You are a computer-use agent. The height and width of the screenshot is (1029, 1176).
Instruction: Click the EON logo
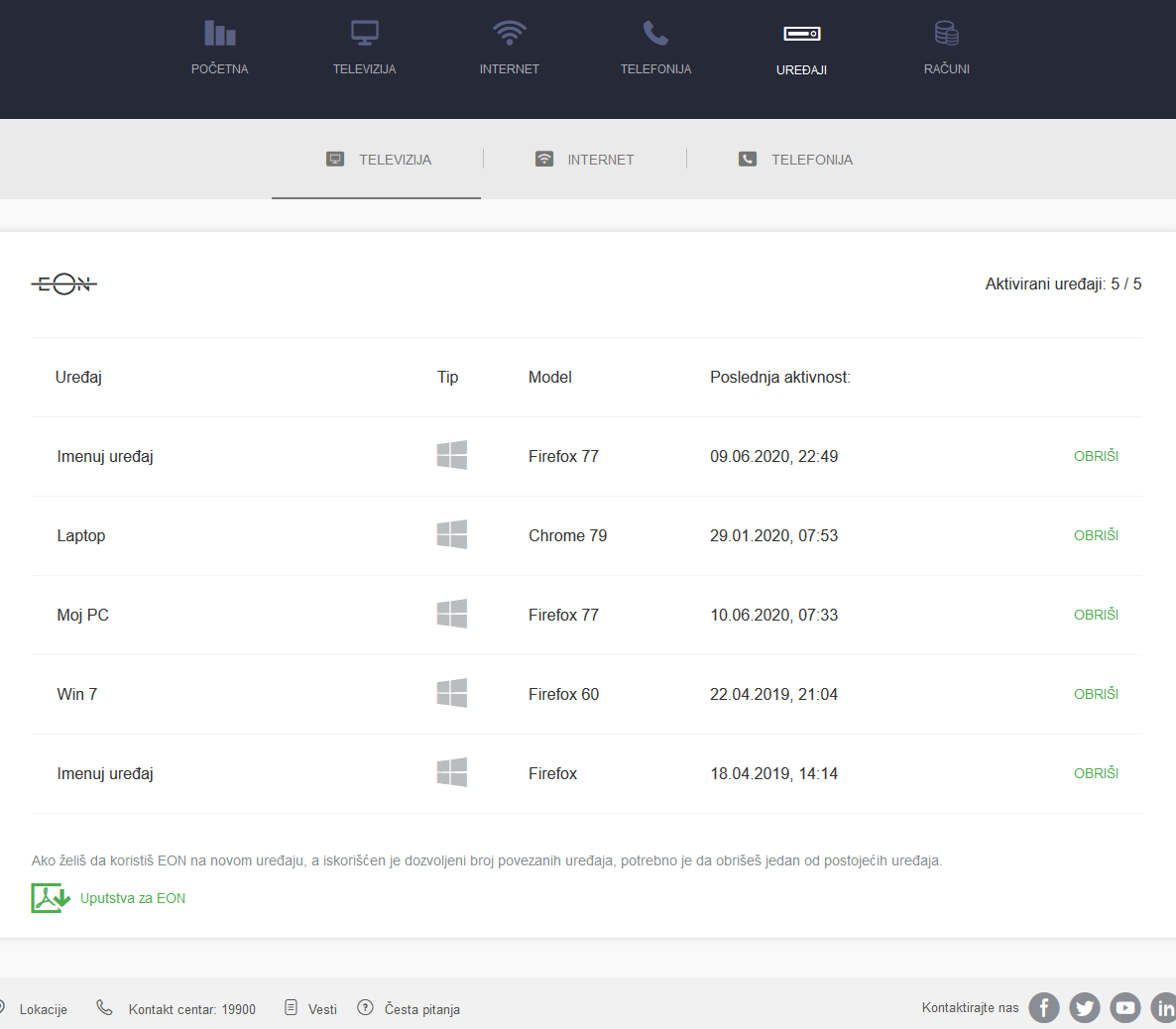tap(63, 285)
